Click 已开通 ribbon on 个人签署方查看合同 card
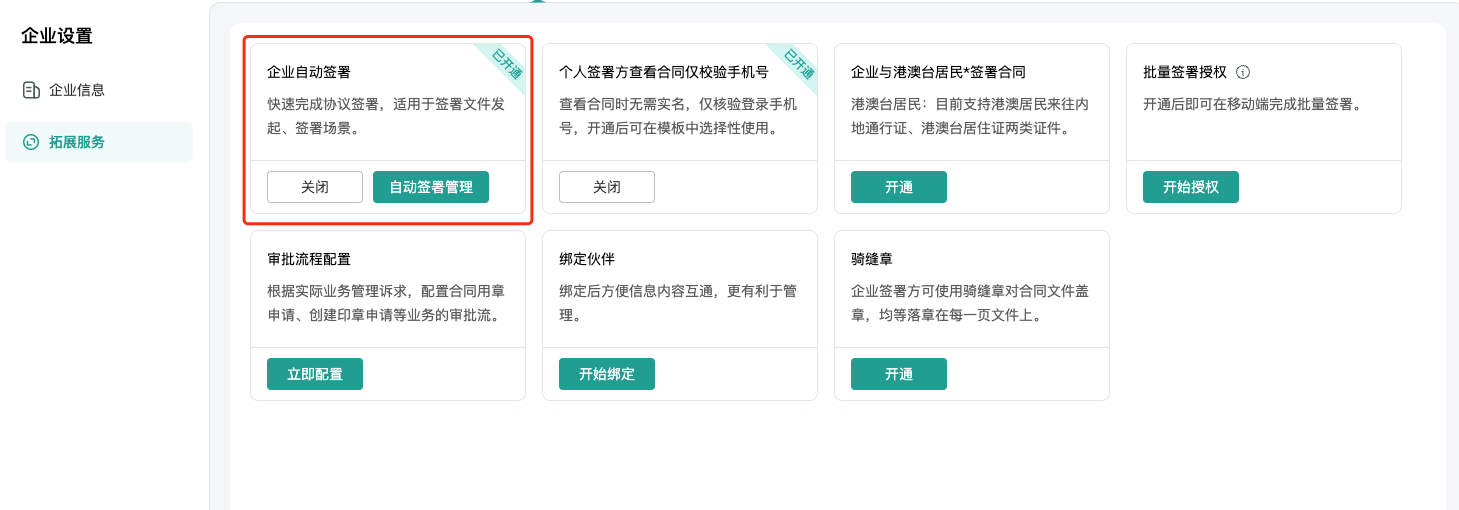The width and height of the screenshot is (1459, 510). 795,65
